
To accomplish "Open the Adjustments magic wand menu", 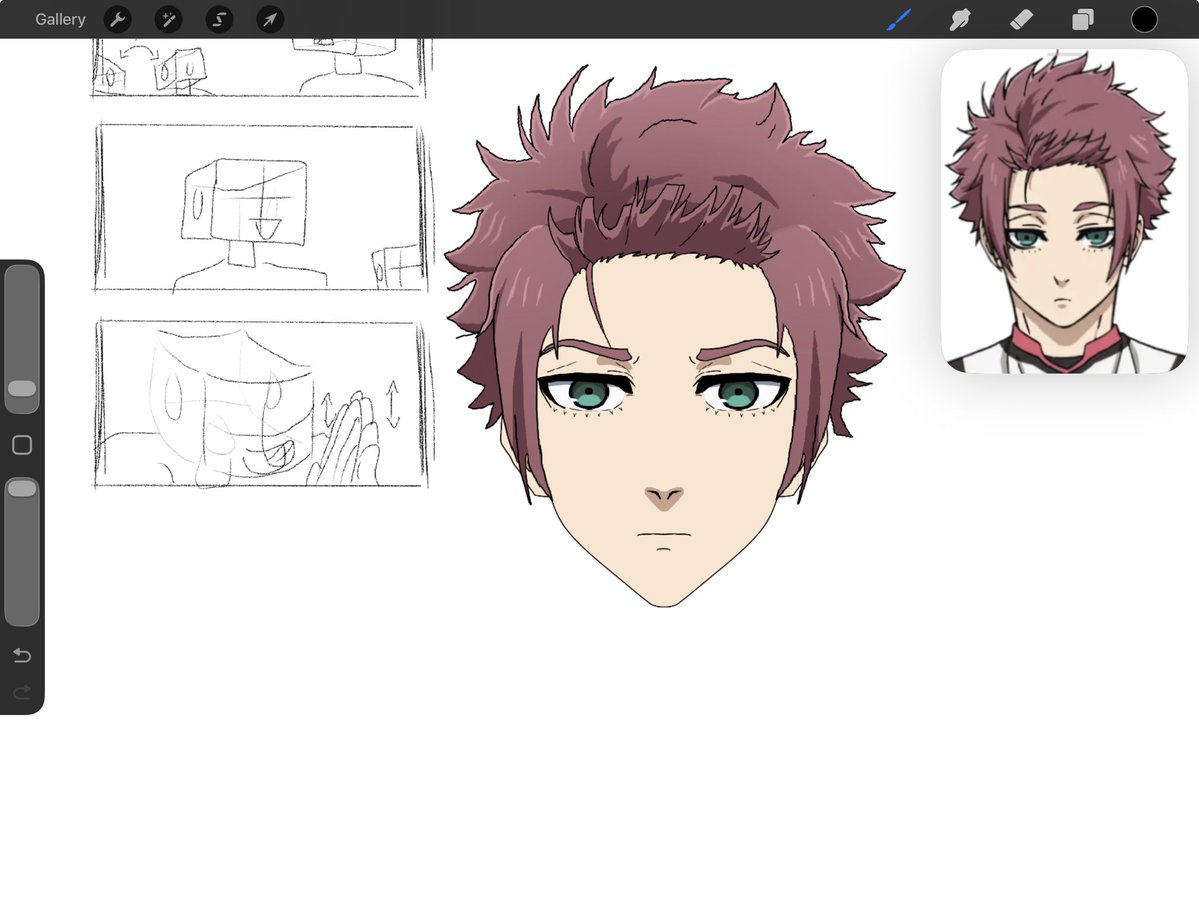I will coord(168,19).
